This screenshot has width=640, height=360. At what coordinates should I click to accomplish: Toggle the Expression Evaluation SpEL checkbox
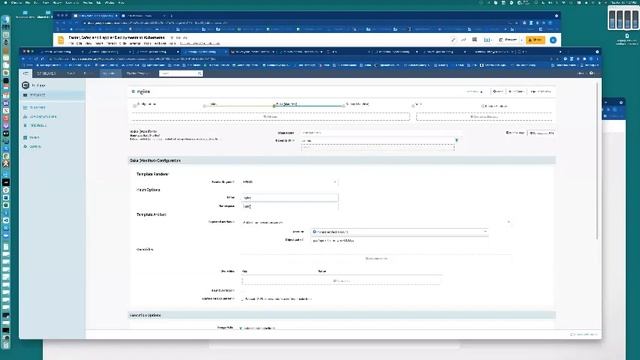[x=242, y=299]
